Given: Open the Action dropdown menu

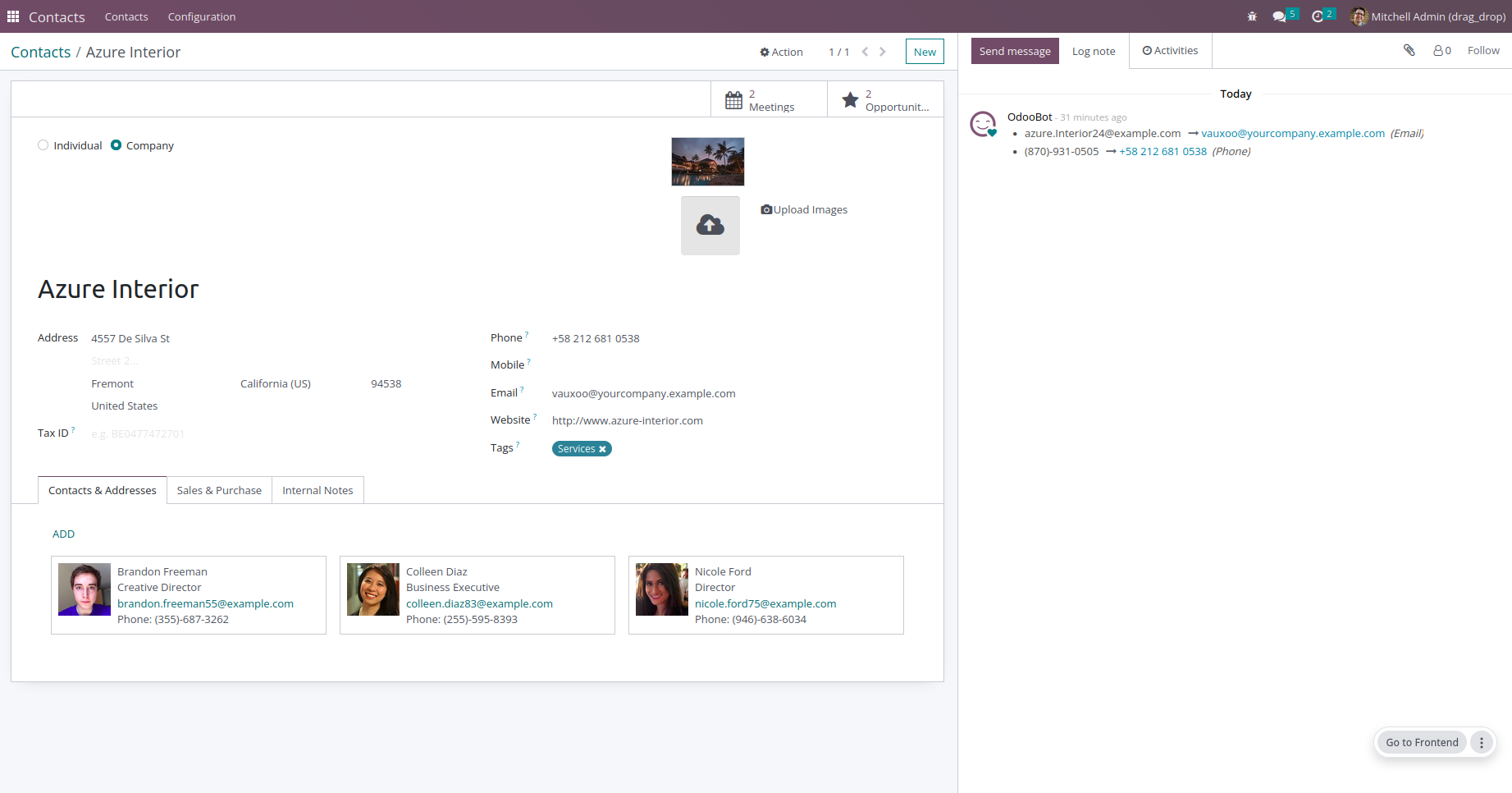Looking at the screenshot, I should point(781,52).
